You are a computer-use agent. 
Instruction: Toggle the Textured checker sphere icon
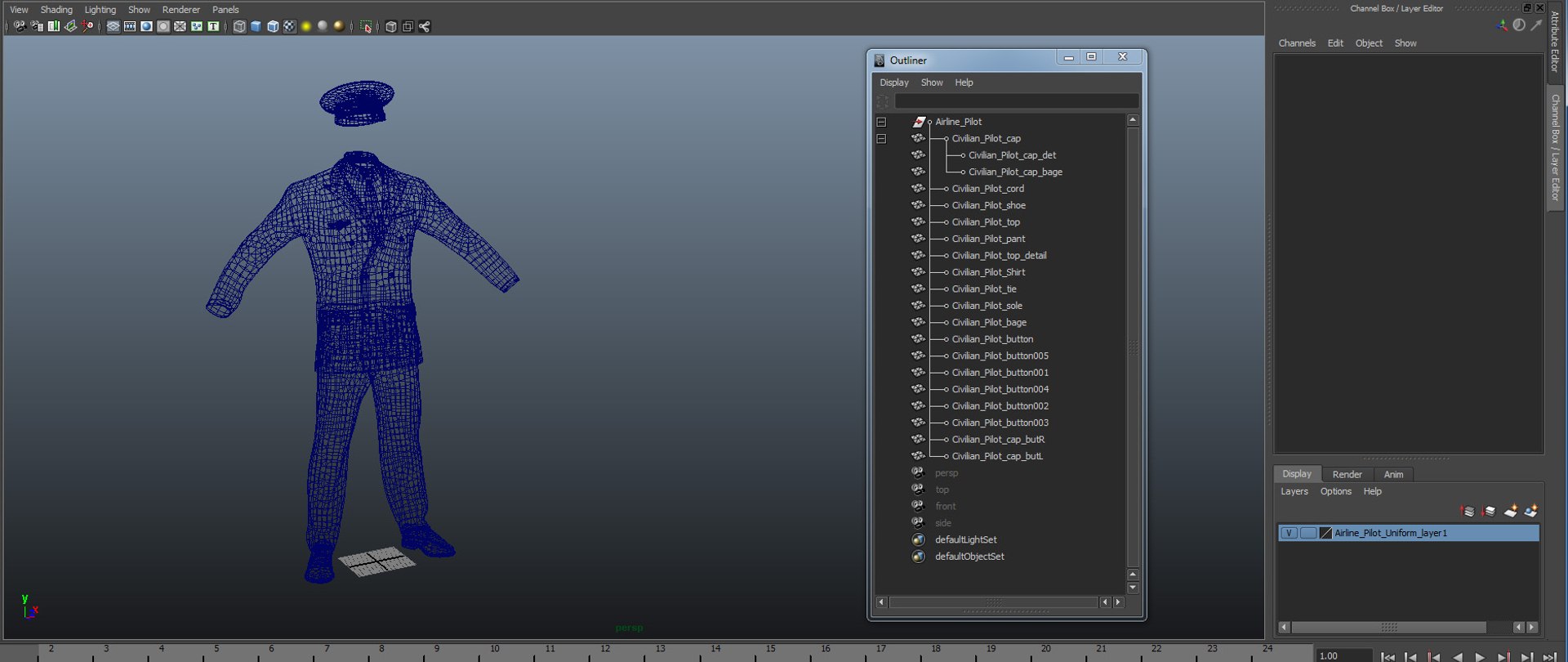[x=289, y=26]
